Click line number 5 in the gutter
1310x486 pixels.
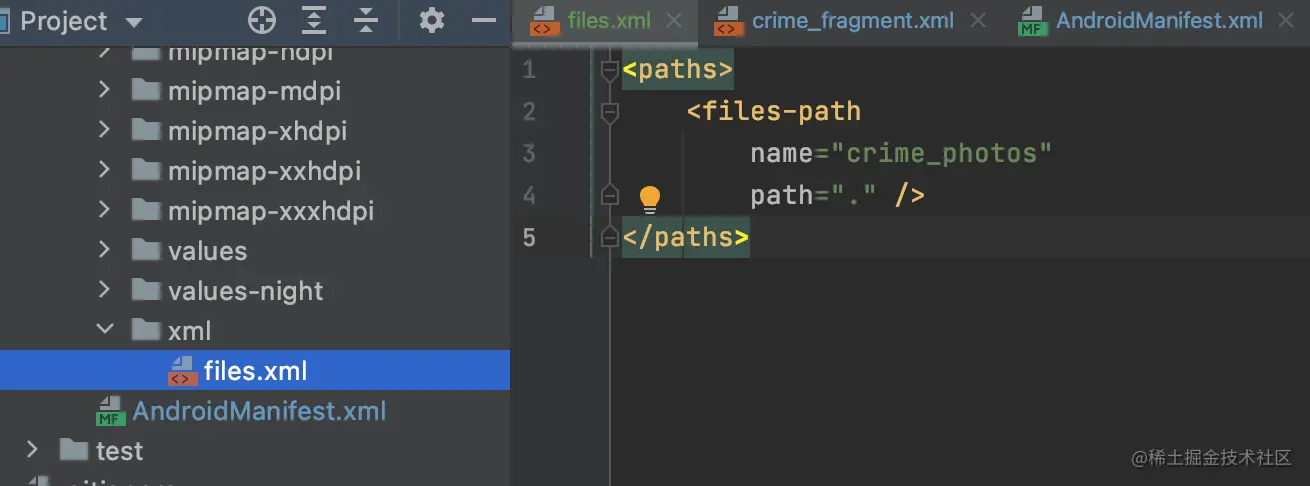pos(529,237)
